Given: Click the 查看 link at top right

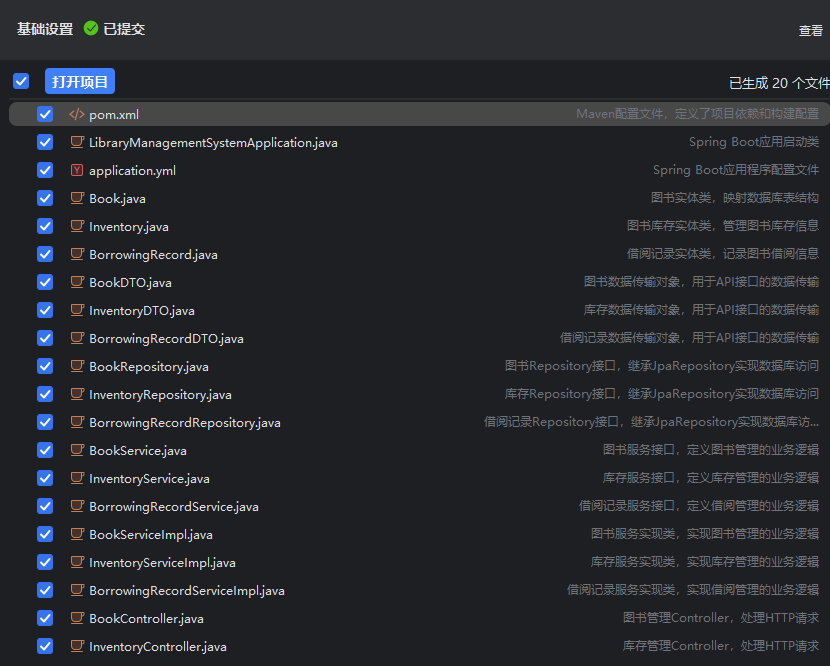Looking at the screenshot, I should tap(810, 31).
